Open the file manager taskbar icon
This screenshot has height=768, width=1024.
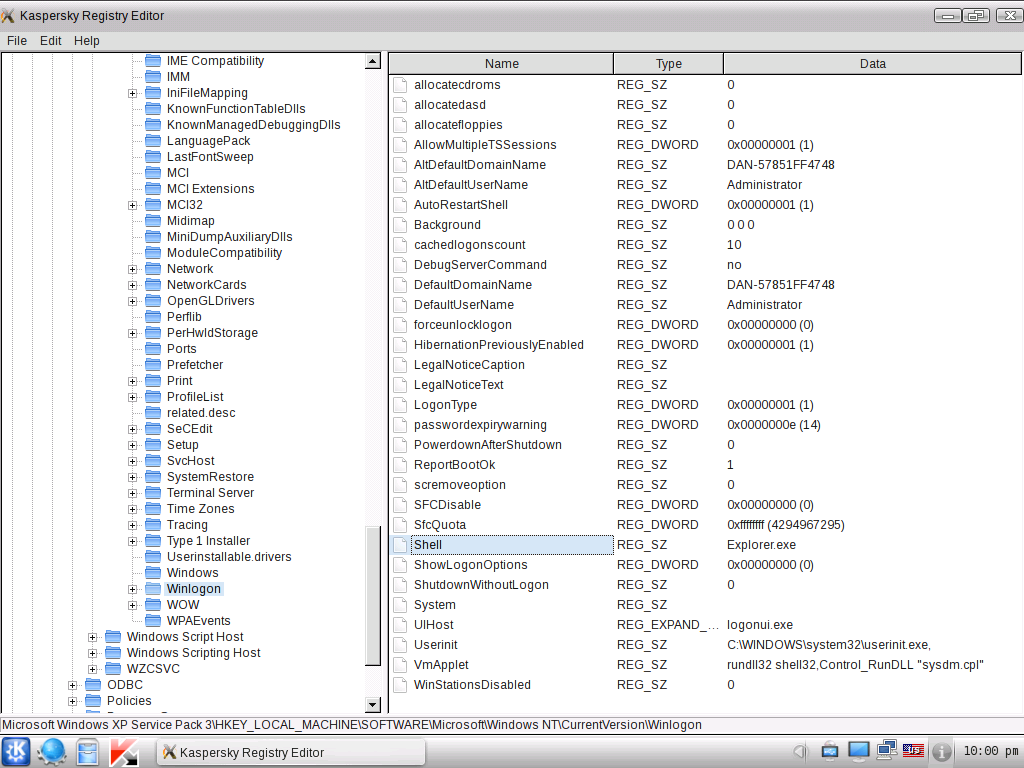tap(88, 752)
